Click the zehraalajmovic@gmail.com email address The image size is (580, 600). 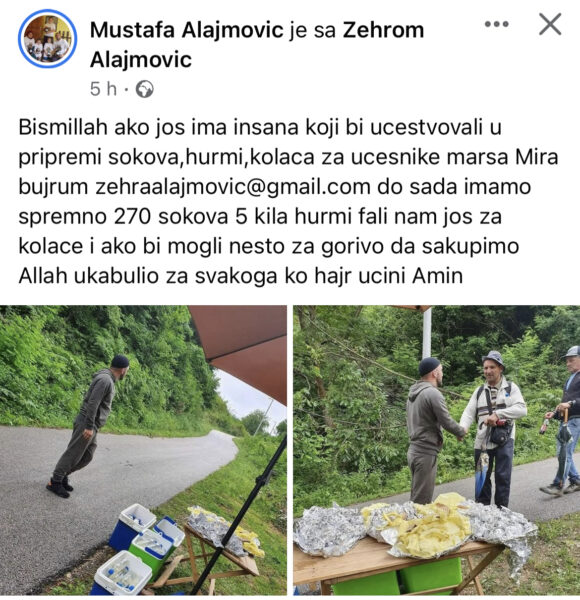point(233,187)
